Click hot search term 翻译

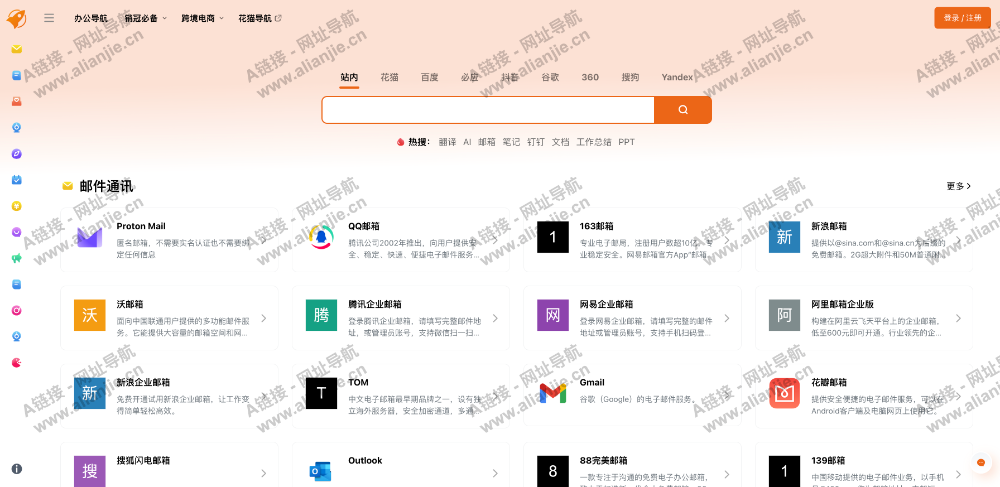pos(447,142)
